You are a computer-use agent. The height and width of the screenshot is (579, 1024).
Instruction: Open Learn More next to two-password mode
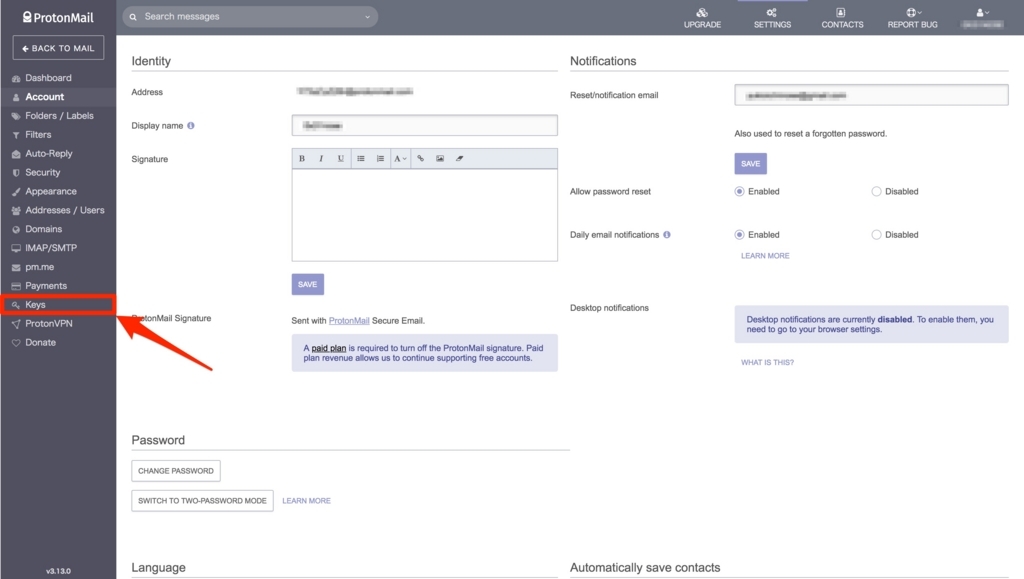306,501
